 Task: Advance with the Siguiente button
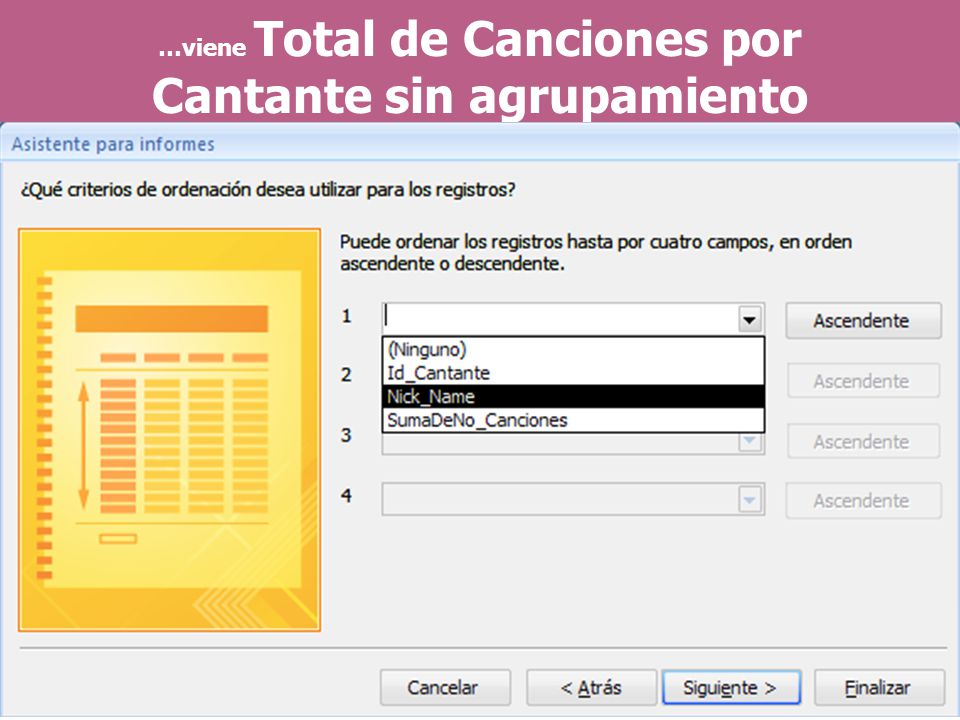[732, 688]
